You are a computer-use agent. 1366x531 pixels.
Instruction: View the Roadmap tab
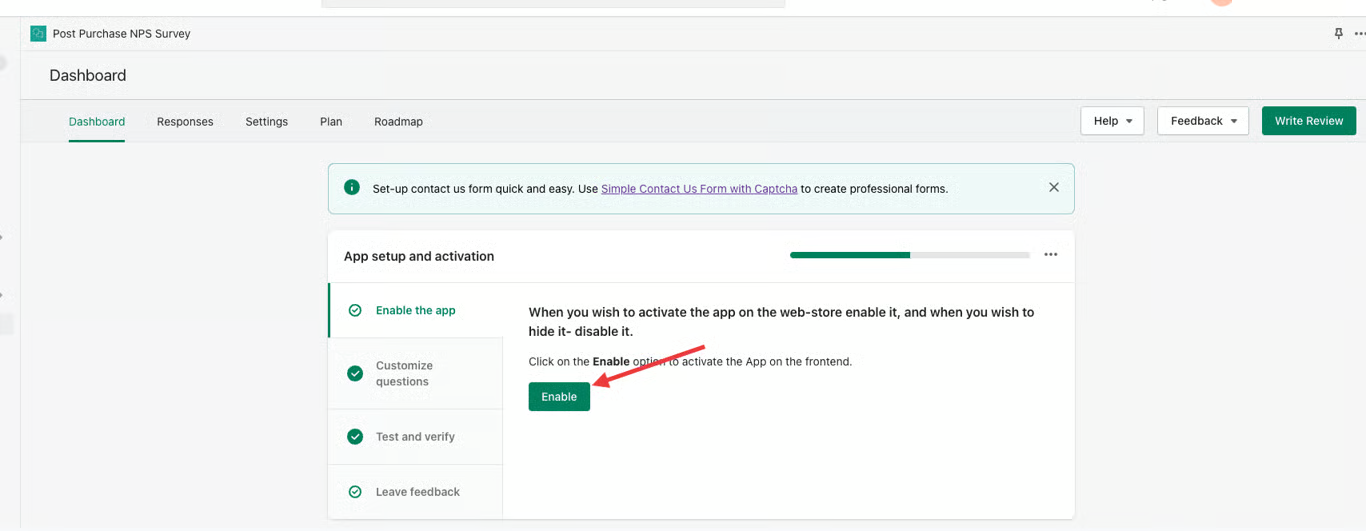click(398, 121)
